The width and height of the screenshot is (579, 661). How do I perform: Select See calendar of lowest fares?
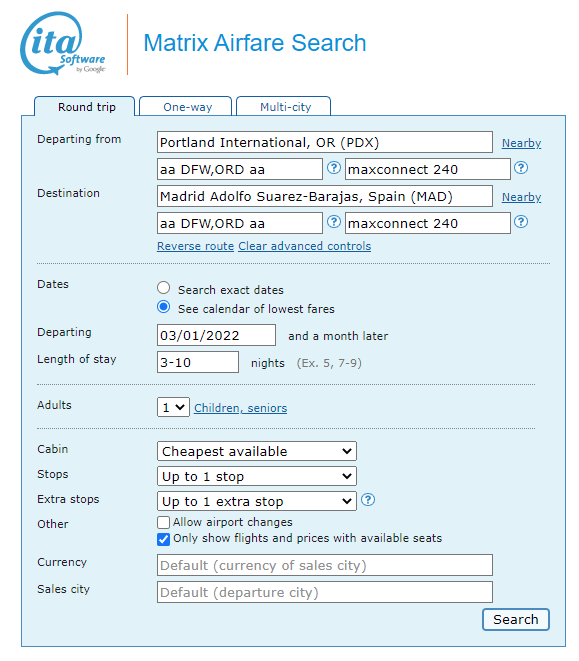point(164,307)
